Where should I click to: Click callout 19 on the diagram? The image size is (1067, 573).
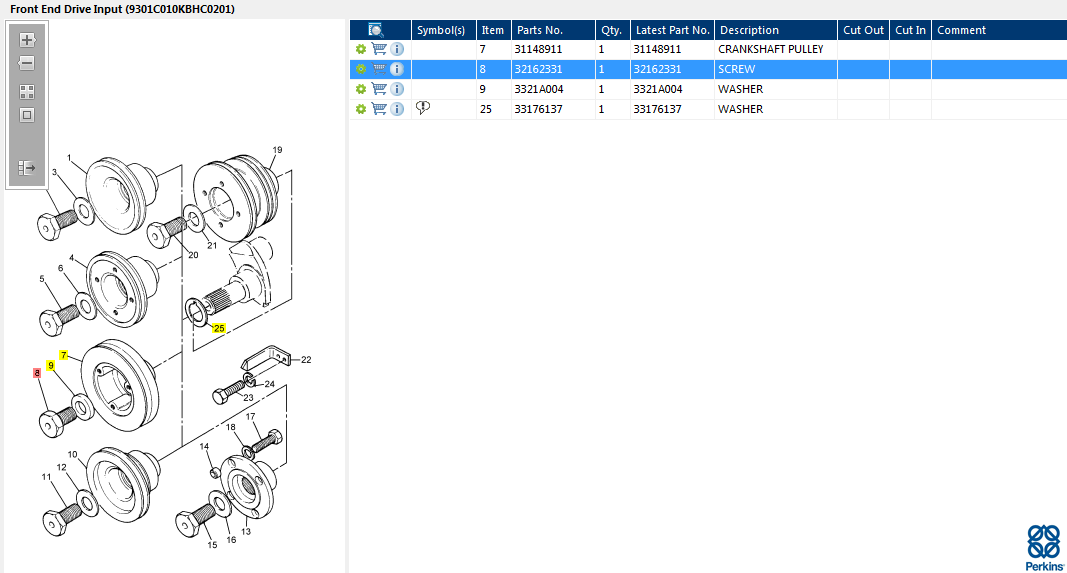(x=277, y=150)
